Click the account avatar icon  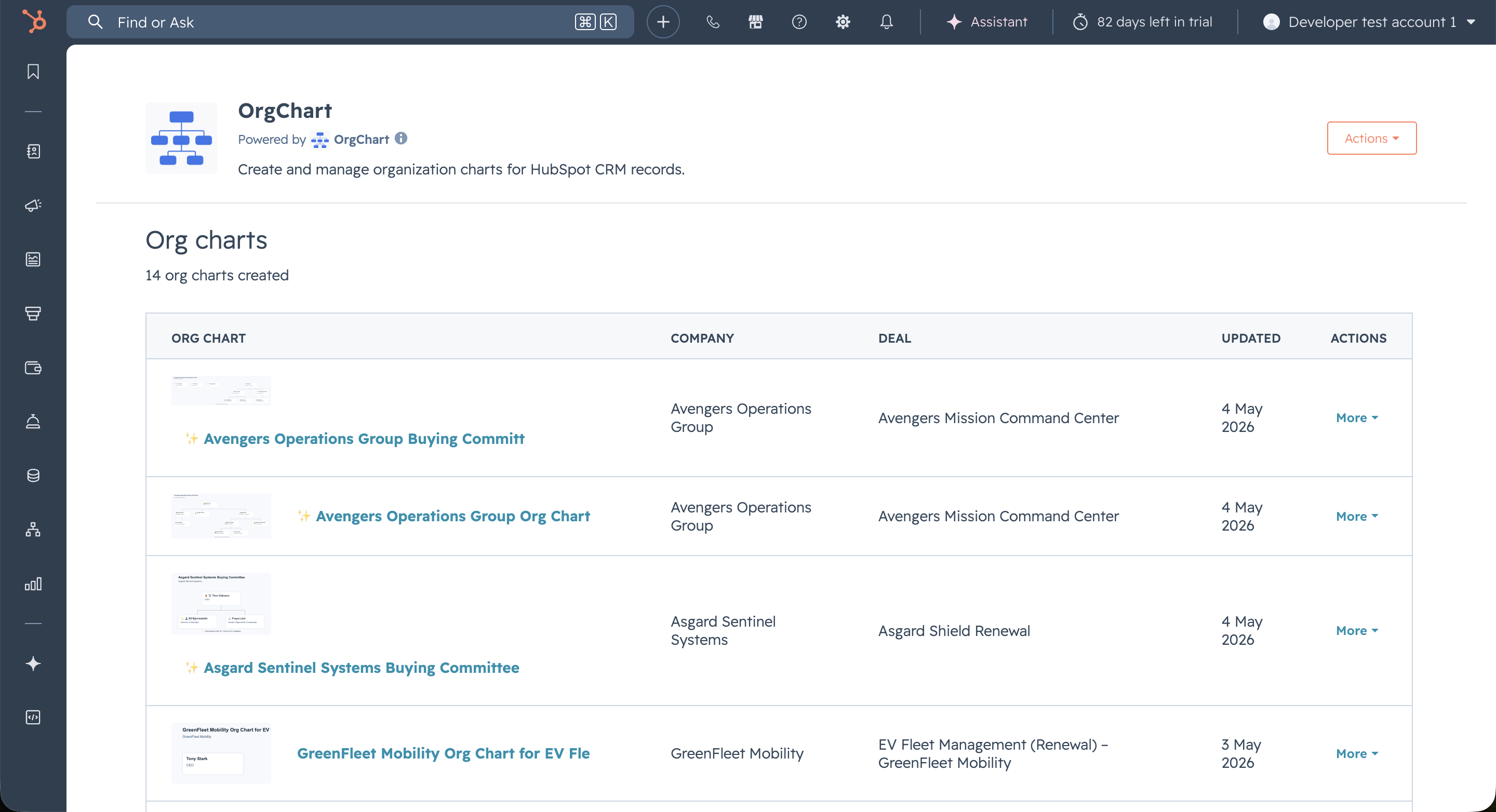click(1271, 22)
